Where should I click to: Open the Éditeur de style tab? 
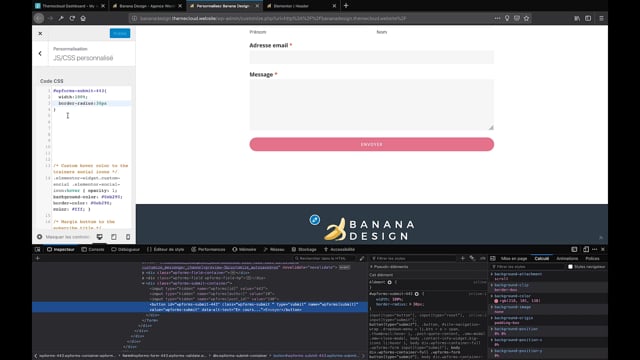coord(166,249)
